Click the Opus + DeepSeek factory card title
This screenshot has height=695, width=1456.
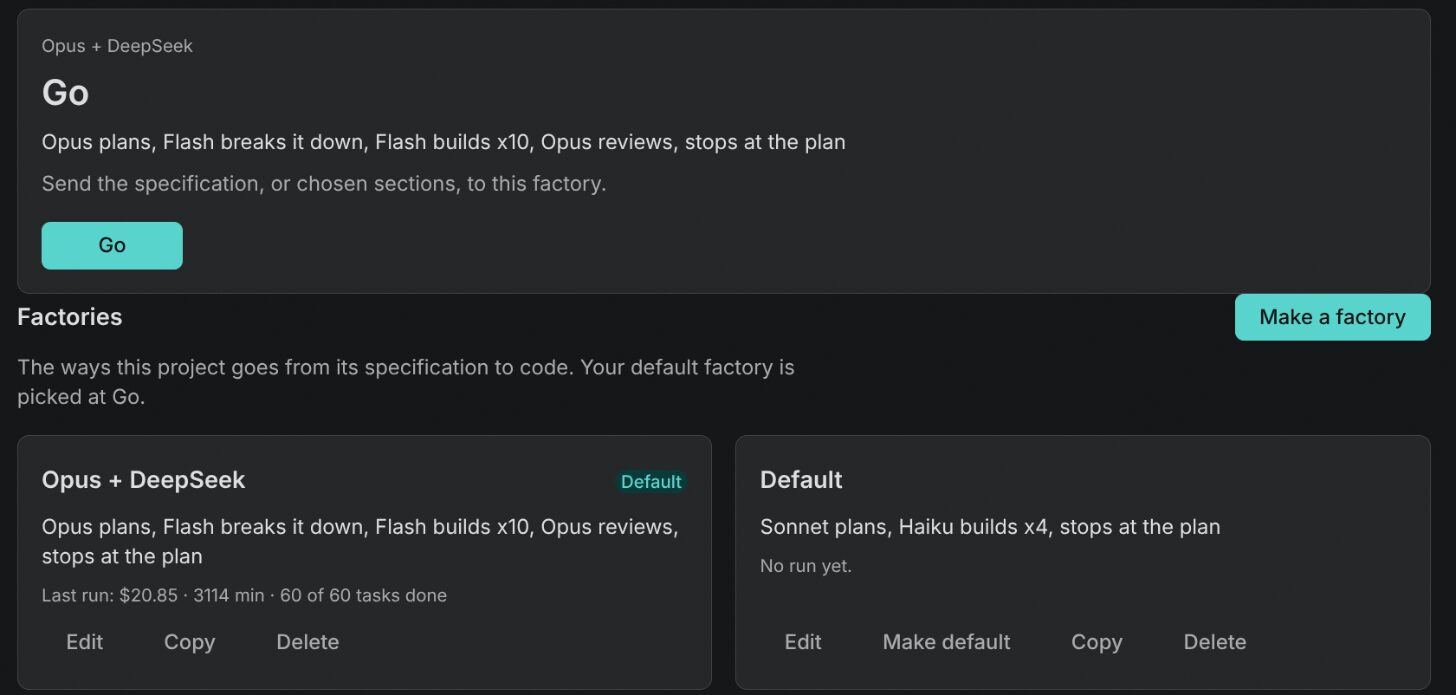(x=144, y=480)
